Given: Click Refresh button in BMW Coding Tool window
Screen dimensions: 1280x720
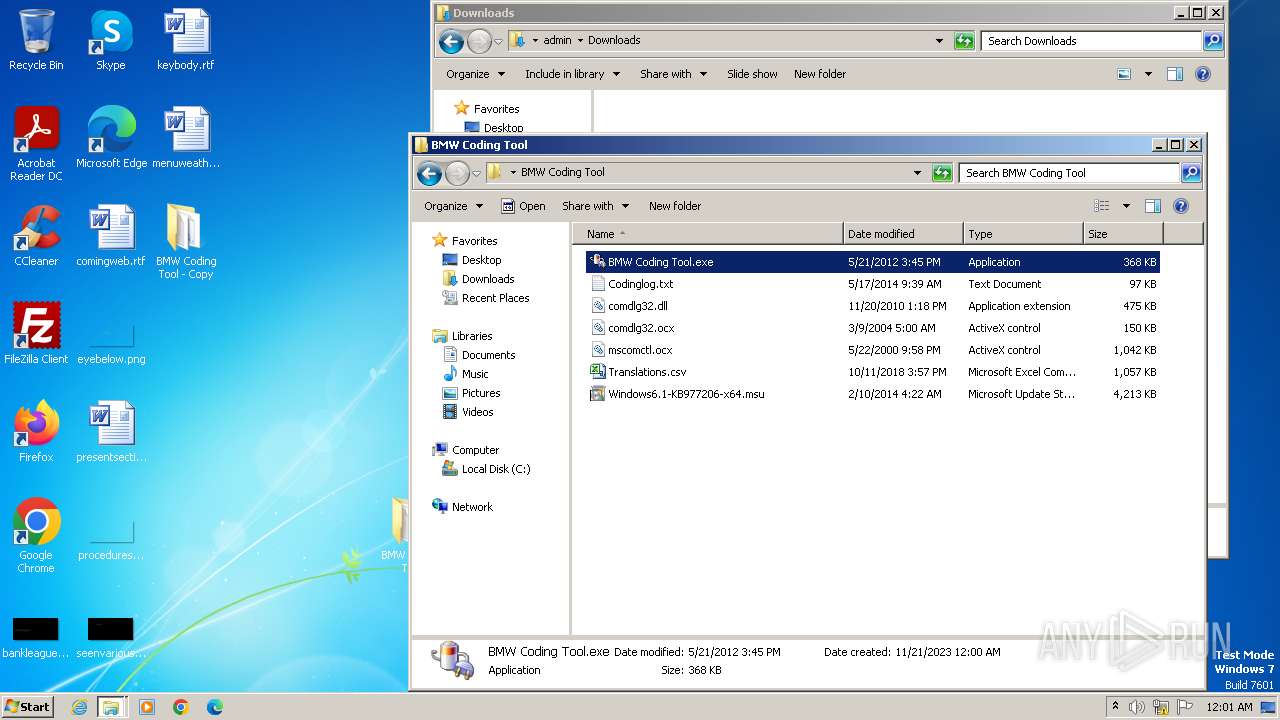Looking at the screenshot, I should tap(942, 173).
